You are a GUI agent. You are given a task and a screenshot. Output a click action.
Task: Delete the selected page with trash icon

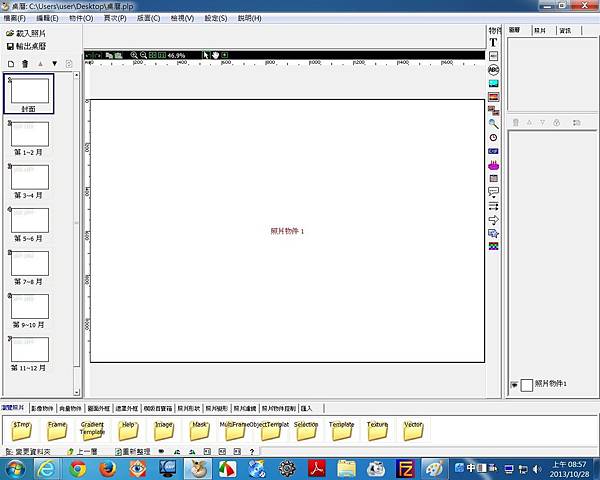25,64
